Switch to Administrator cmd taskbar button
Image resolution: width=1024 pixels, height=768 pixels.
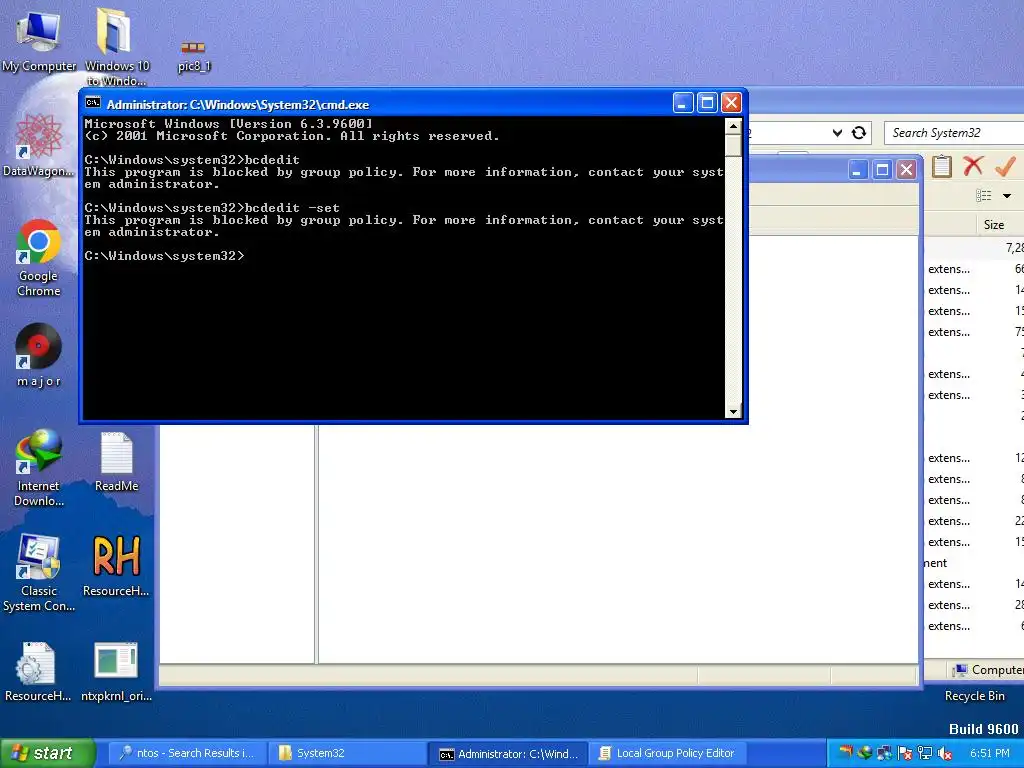(509, 754)
